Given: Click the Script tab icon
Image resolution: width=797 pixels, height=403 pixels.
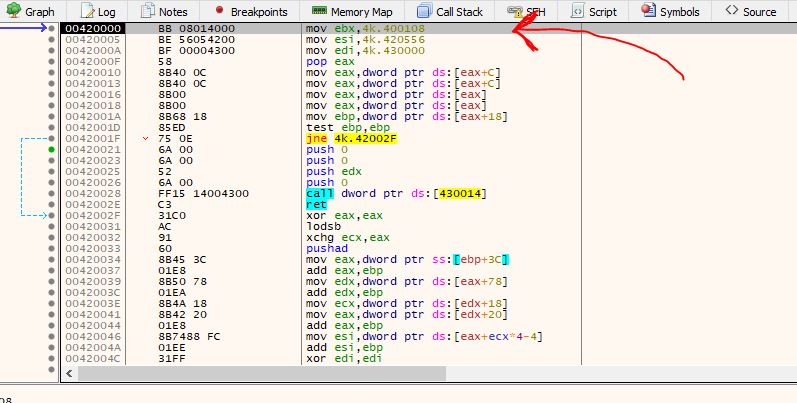Looking at the screenshot, I should (x=578, y=11).
